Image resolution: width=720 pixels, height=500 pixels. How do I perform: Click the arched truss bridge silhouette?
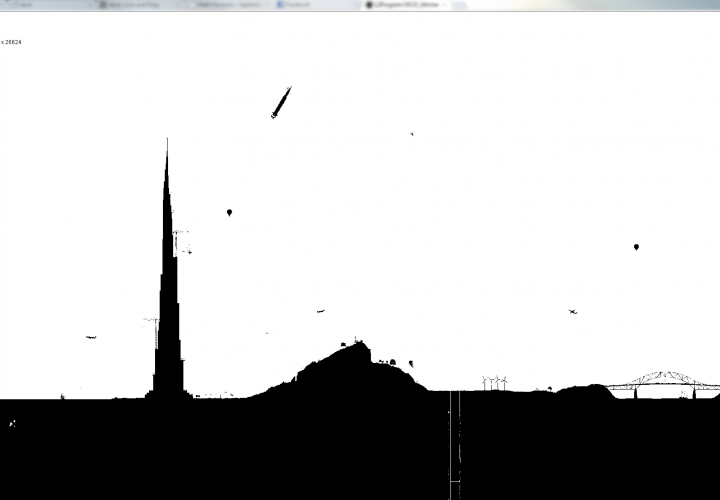(664, 380)
